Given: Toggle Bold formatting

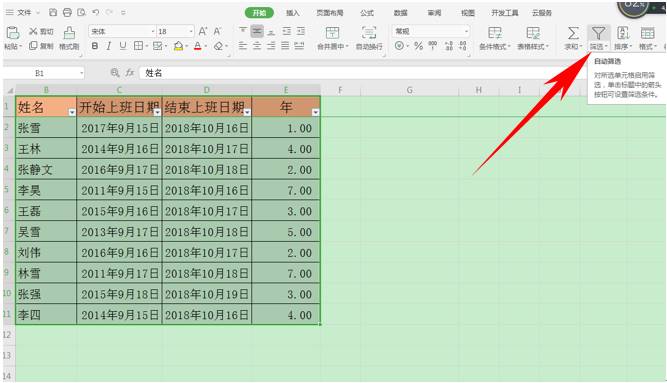Looking at the screenshot, I should [x=95, y=46].
